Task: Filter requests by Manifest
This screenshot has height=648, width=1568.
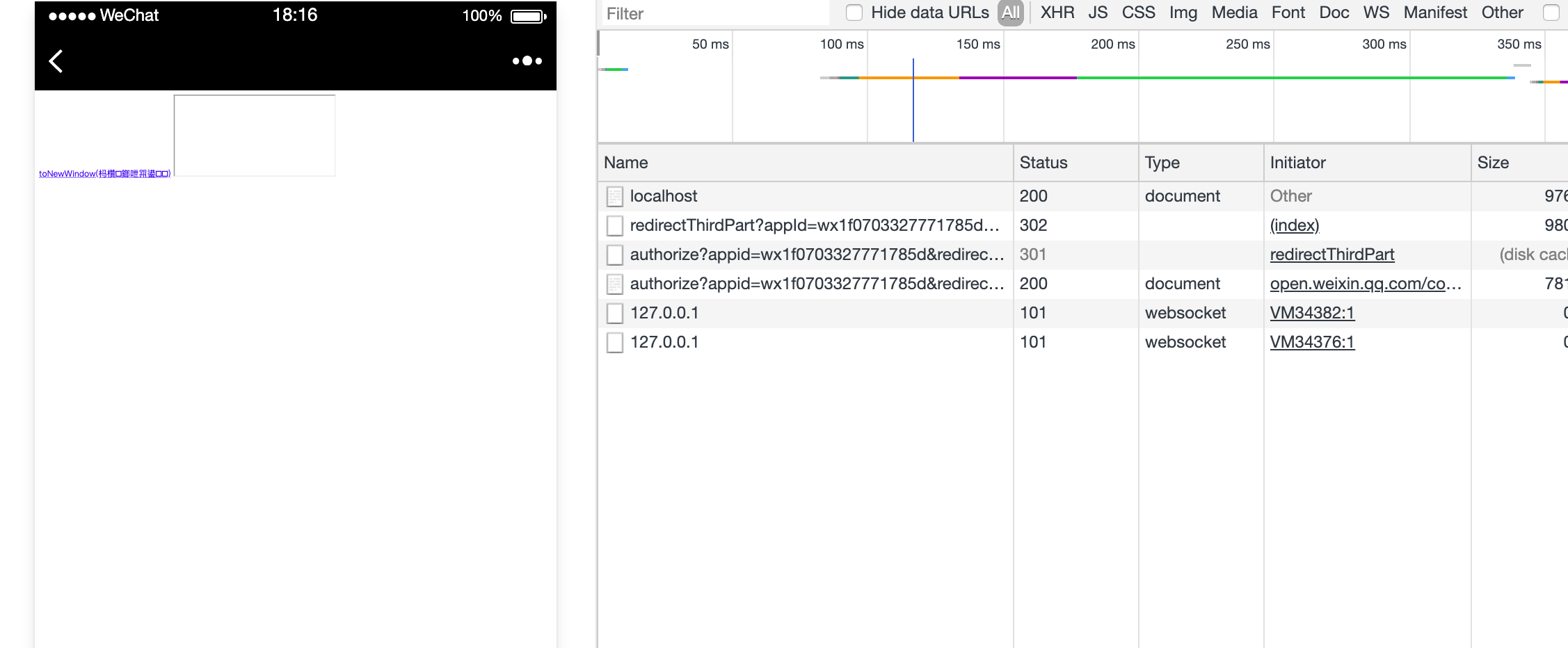Action: (x=1435, y=13)
